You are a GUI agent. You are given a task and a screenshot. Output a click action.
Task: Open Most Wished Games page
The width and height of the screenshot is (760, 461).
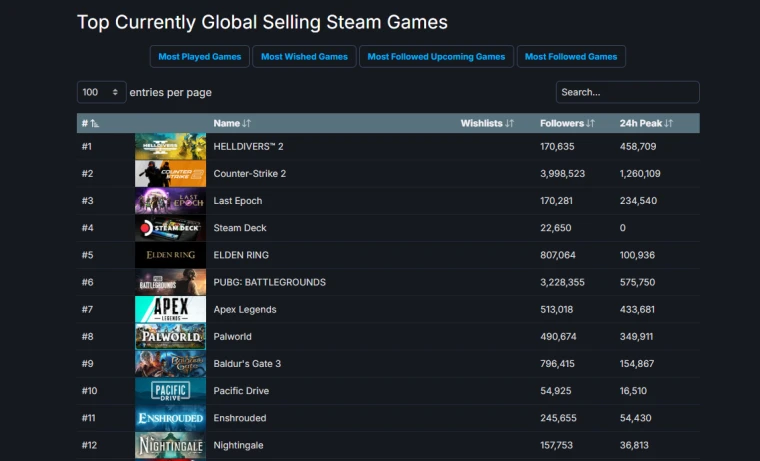tap(305, 57)
